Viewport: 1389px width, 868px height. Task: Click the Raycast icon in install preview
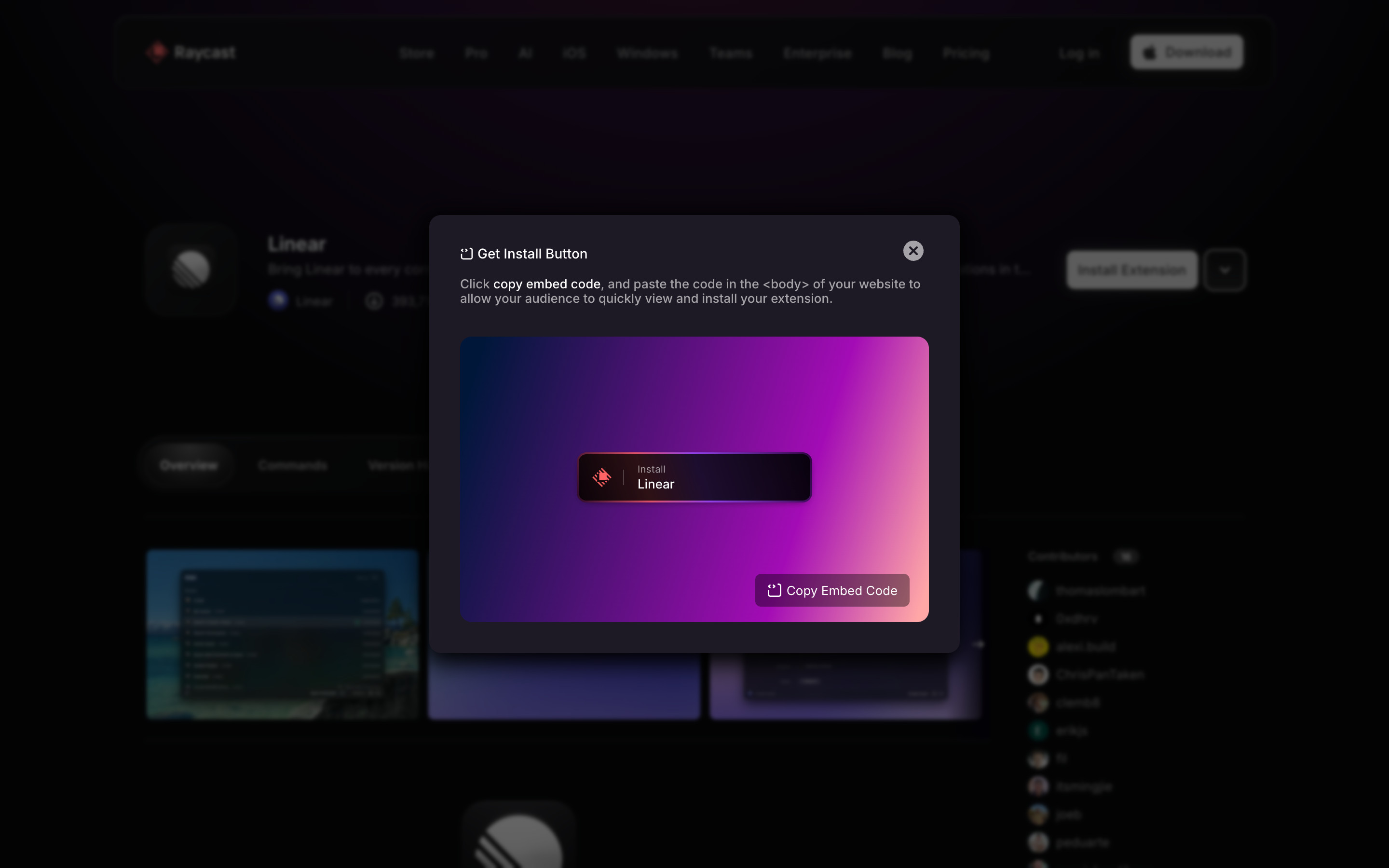pos(601,477)
